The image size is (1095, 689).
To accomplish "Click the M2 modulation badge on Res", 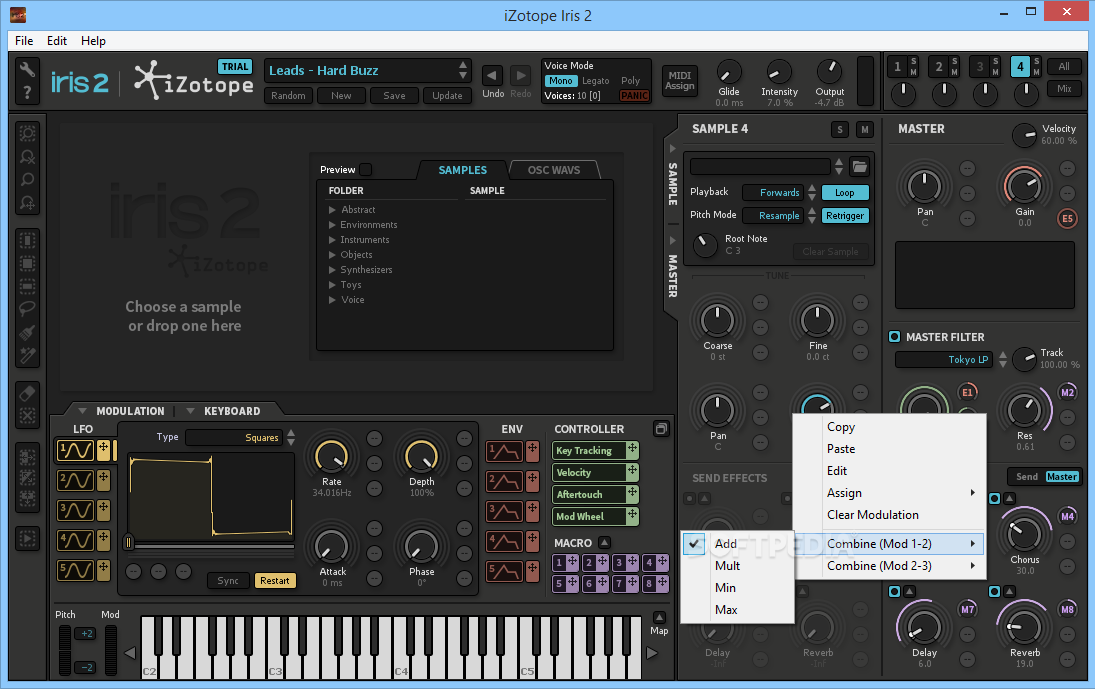I will coord(1068,392).
